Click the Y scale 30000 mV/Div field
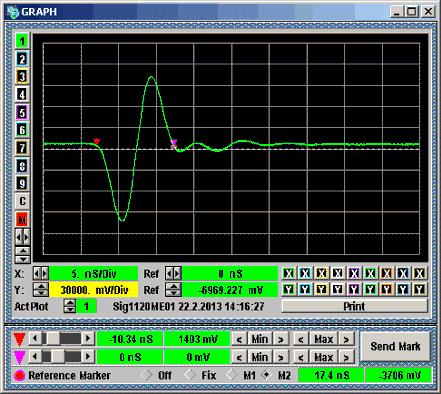441x394 pixels. click(x=93, y=290)
